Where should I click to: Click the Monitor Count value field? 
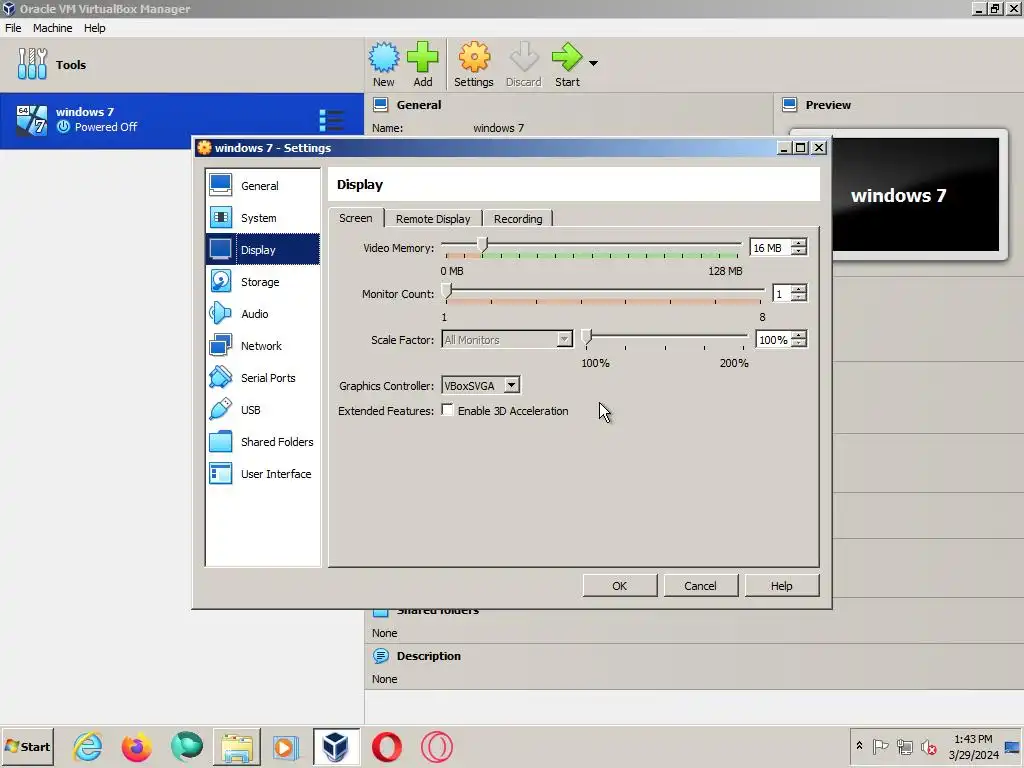(x=781, y=294)
